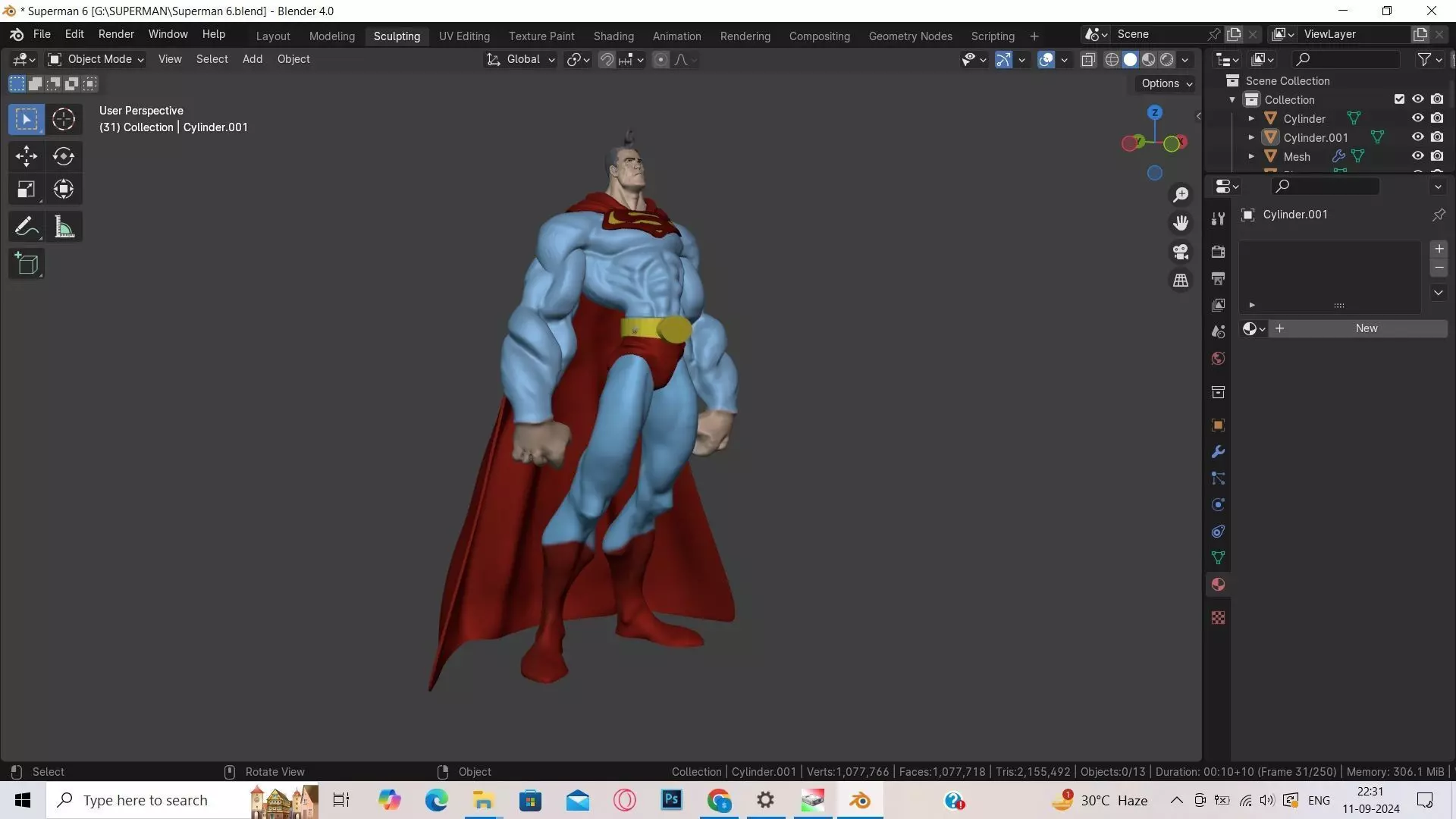Toggle viewport overlays display
1456x819 pixels.
click(x=1046, y=60)
